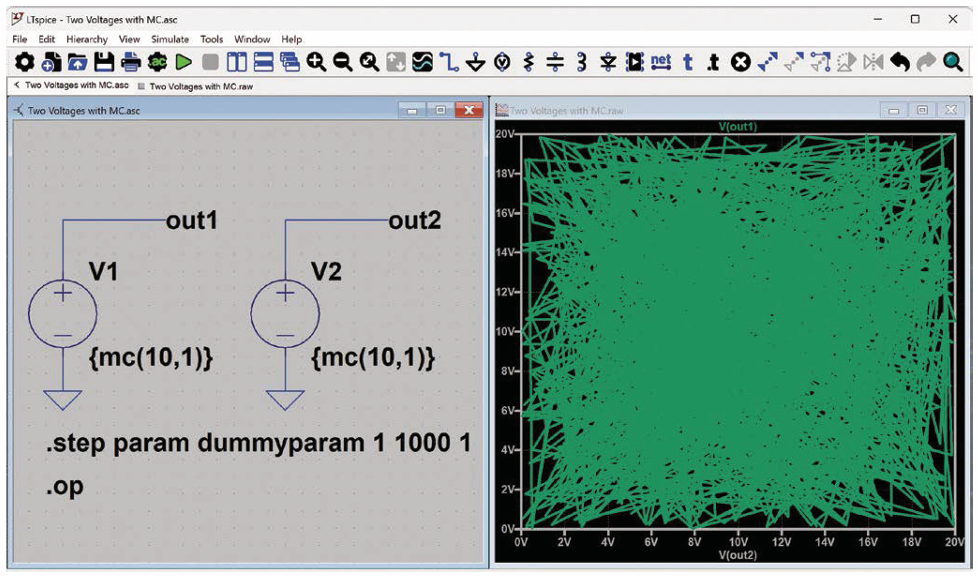
Task: Click the SPICE directive .t icon
Action: [x=713, y=63]
